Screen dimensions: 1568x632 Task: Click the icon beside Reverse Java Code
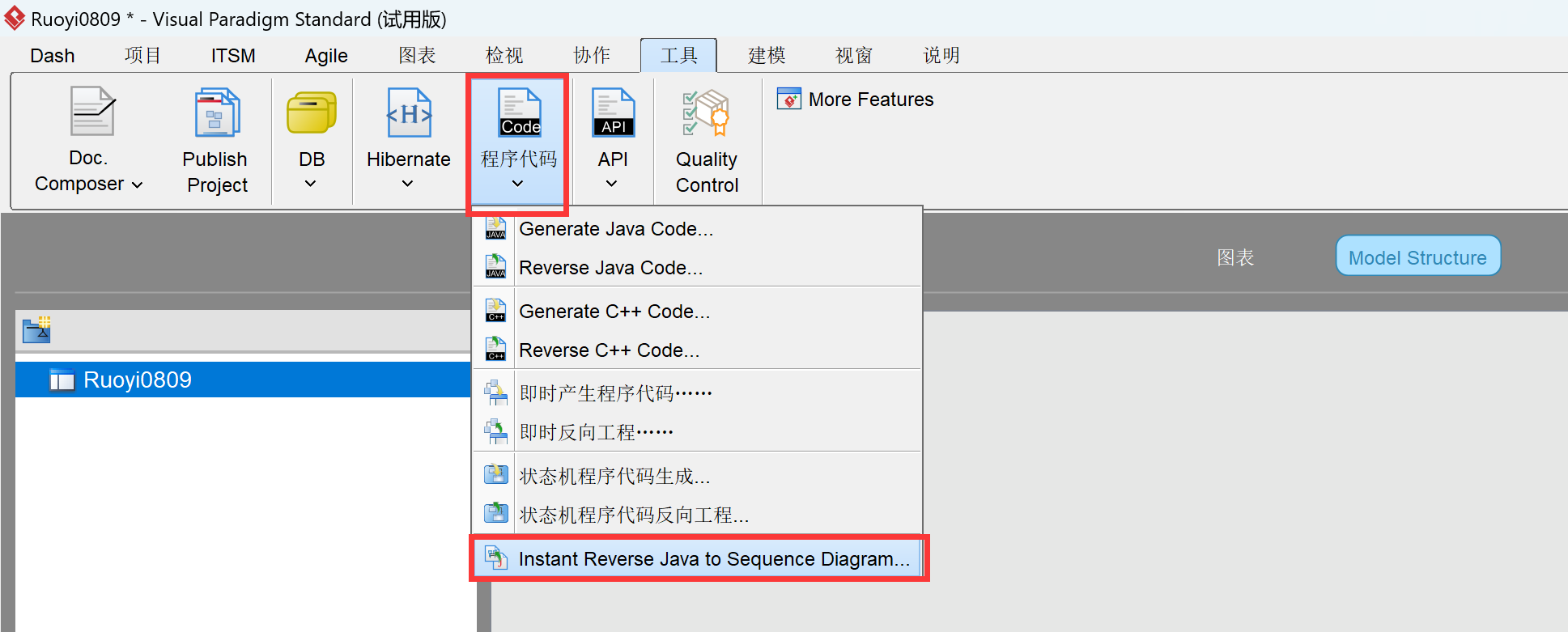coord(495,267)
